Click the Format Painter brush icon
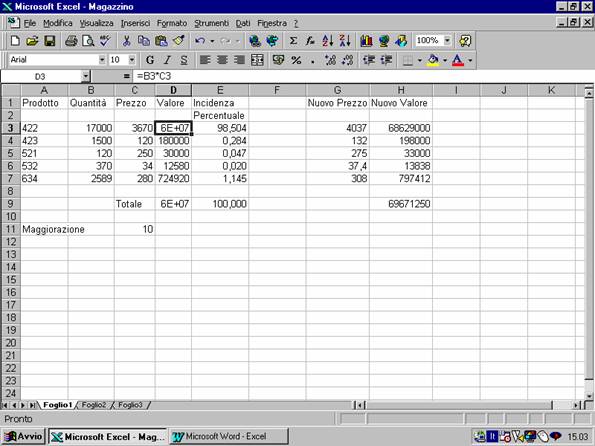 pos(179,41)
